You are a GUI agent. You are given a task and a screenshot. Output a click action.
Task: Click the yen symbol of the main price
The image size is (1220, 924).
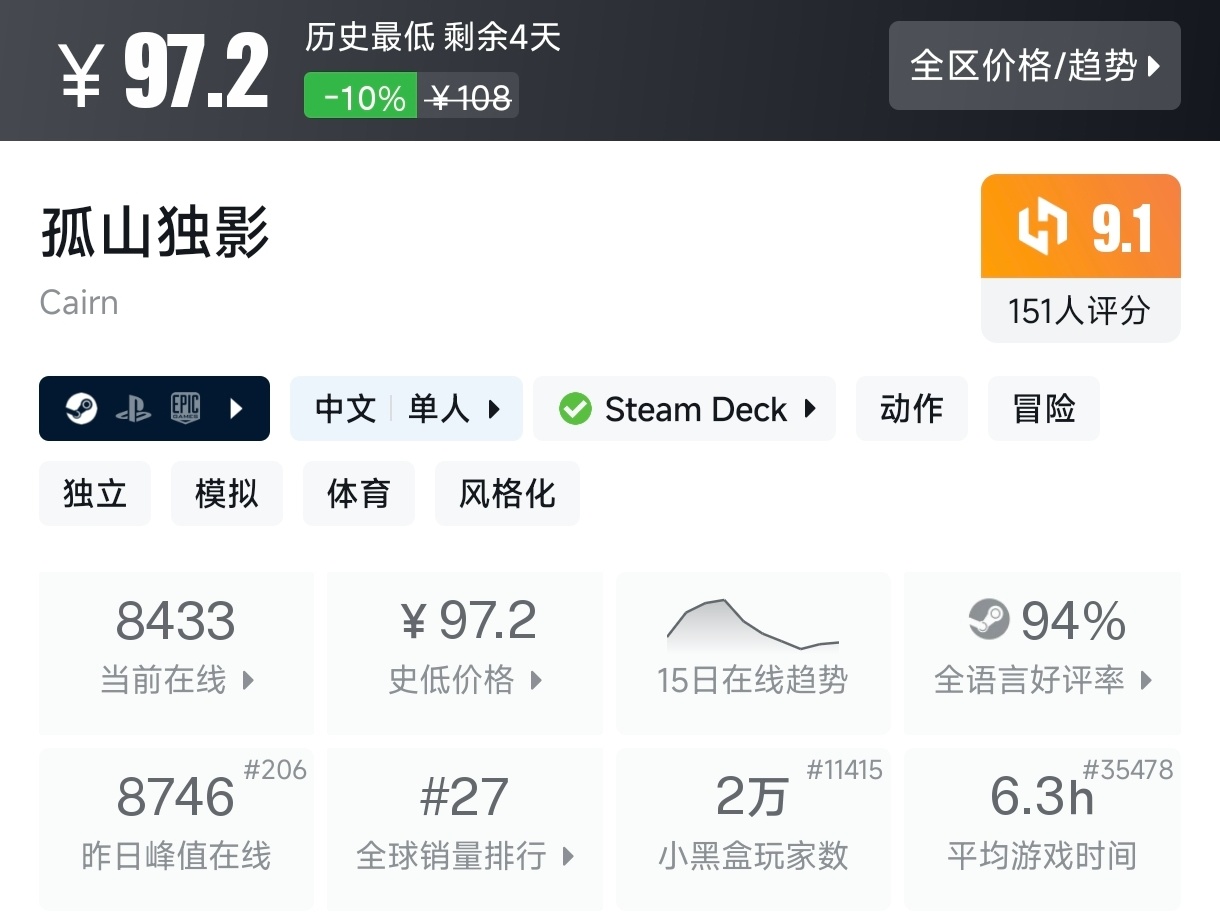pos(80,78)
